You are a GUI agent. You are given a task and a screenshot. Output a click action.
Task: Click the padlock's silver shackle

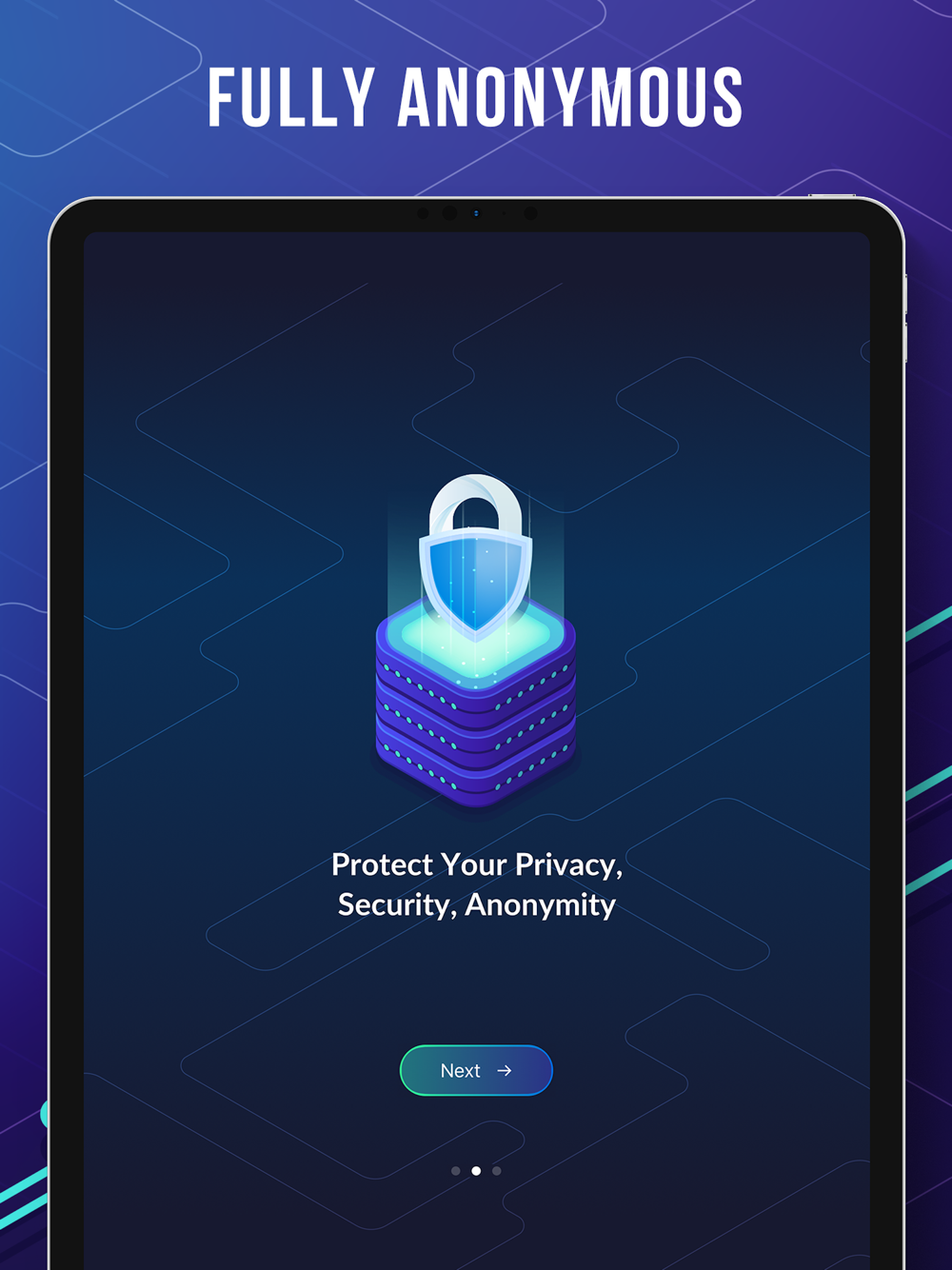[x=476, y=505]
